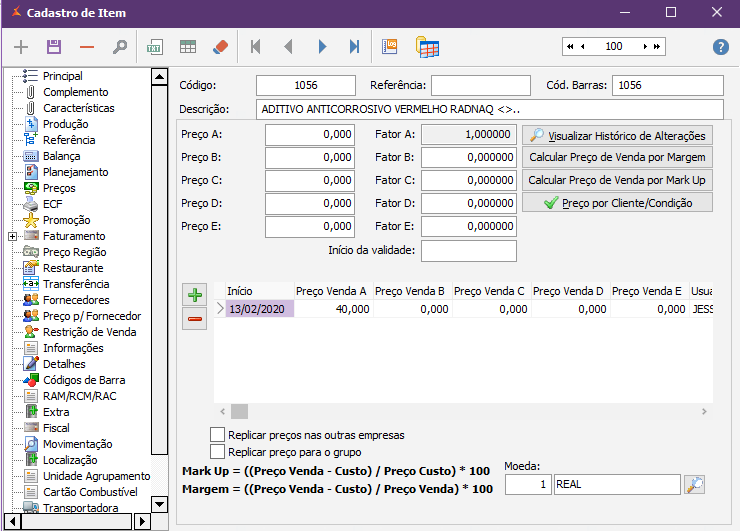Open search with the magnifier toolbar icon
The image size is (740, 531).
pos(120,47)
